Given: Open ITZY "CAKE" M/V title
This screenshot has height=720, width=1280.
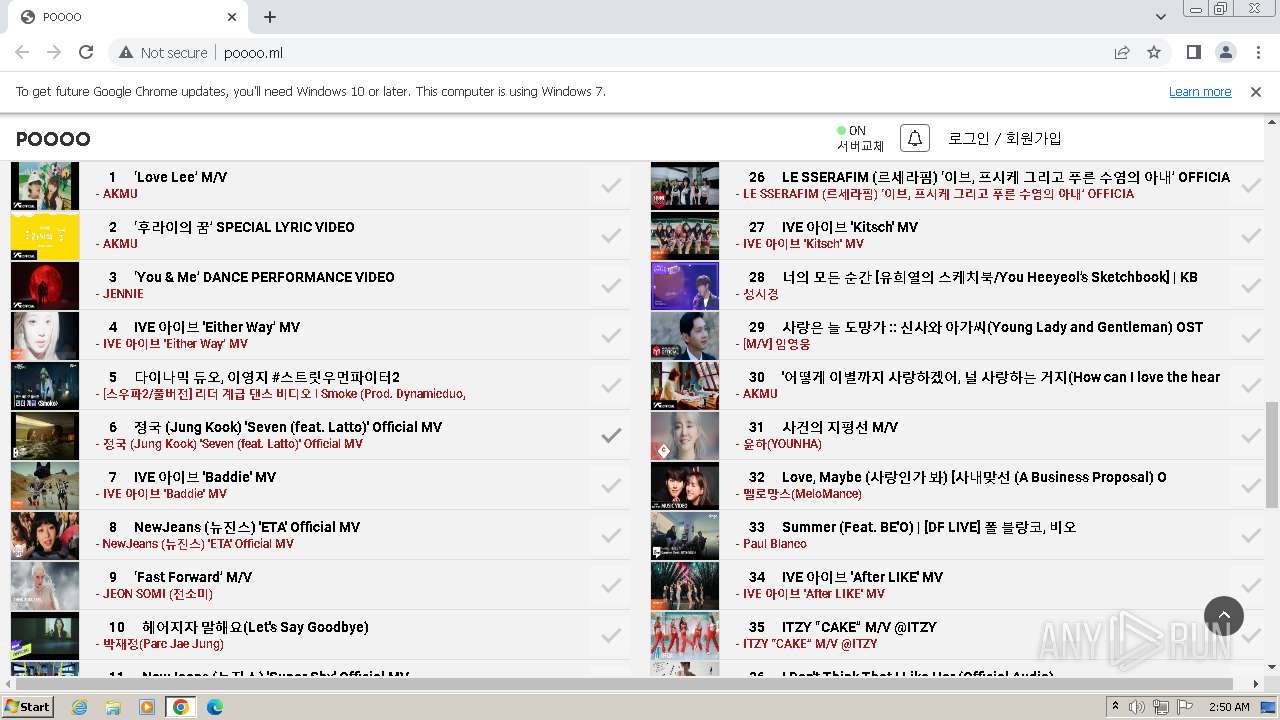Looking at the screenshot, I should [x=859, y=627].
